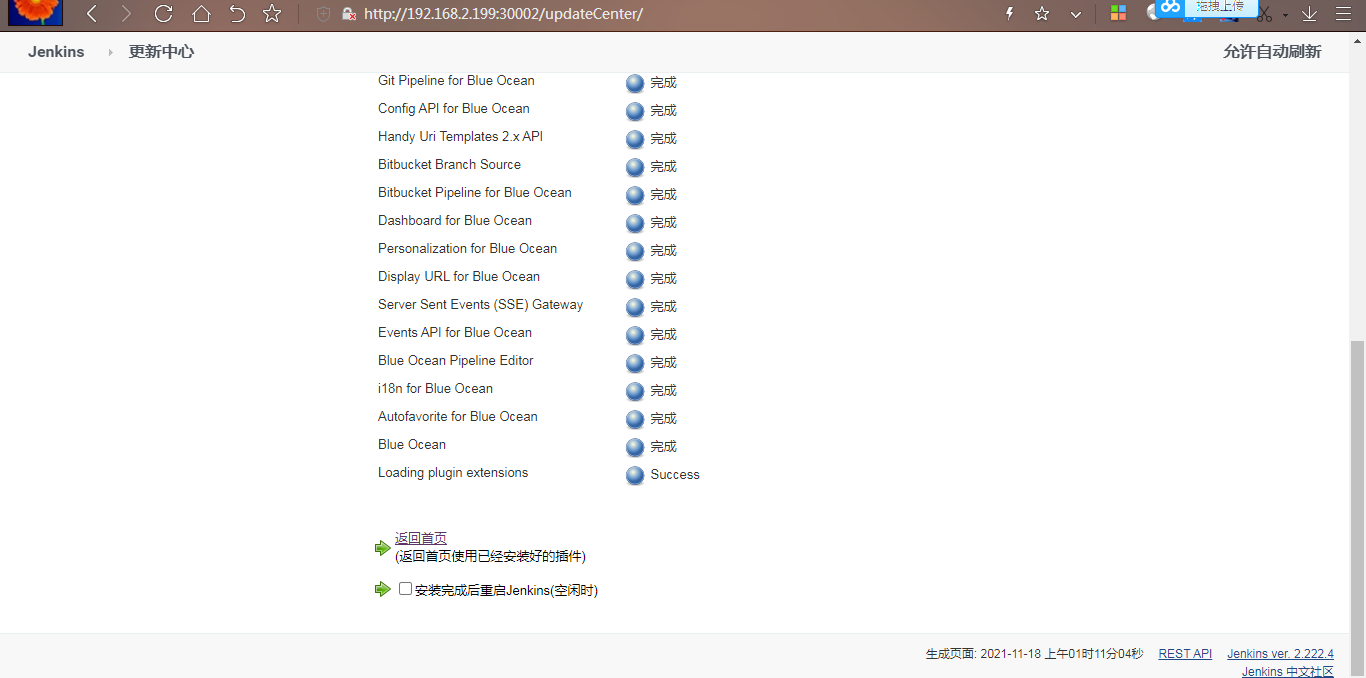Screen dimensions: 1366x678
Task: Click the breadcrumb arrow separator dropdown
Action: click(x=110, y=52)
